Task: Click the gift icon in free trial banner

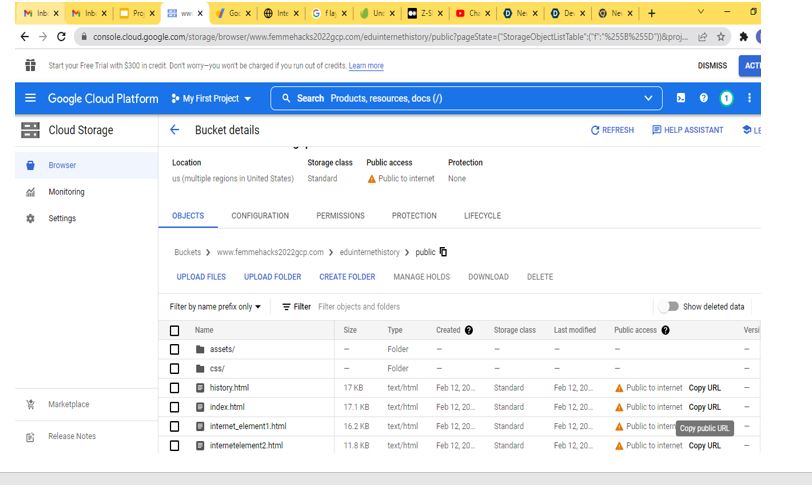Action: coord(31,65)
